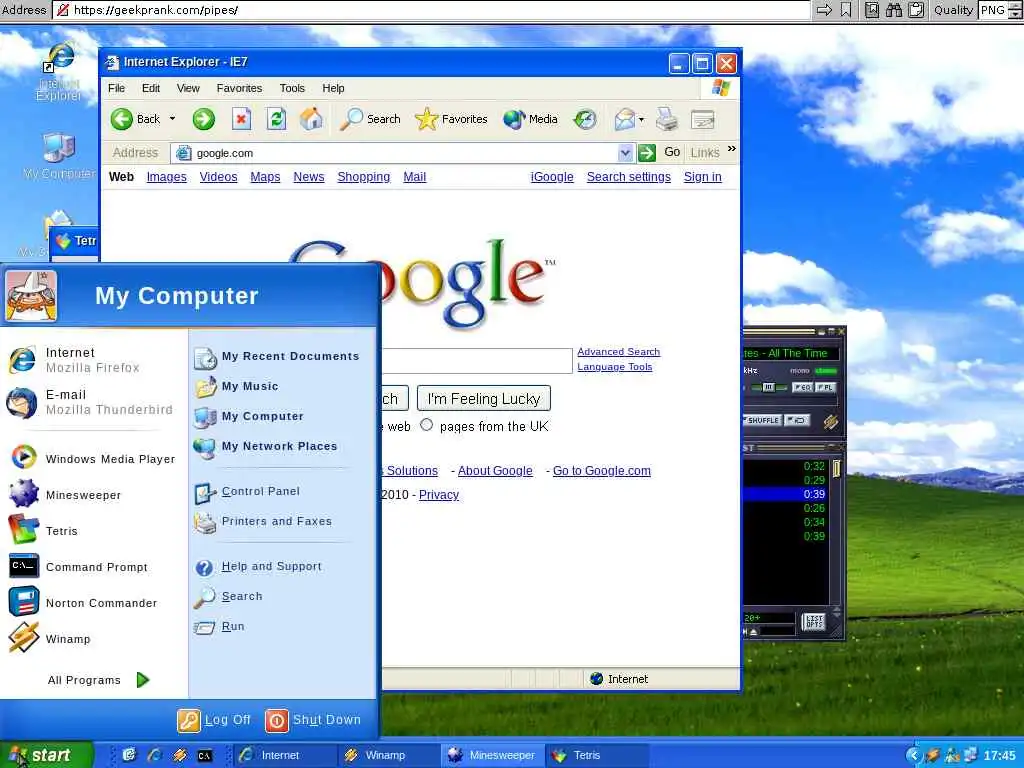
Task: Click the Refresh icon in IE toolbar
Action: (x=276, y=120)
